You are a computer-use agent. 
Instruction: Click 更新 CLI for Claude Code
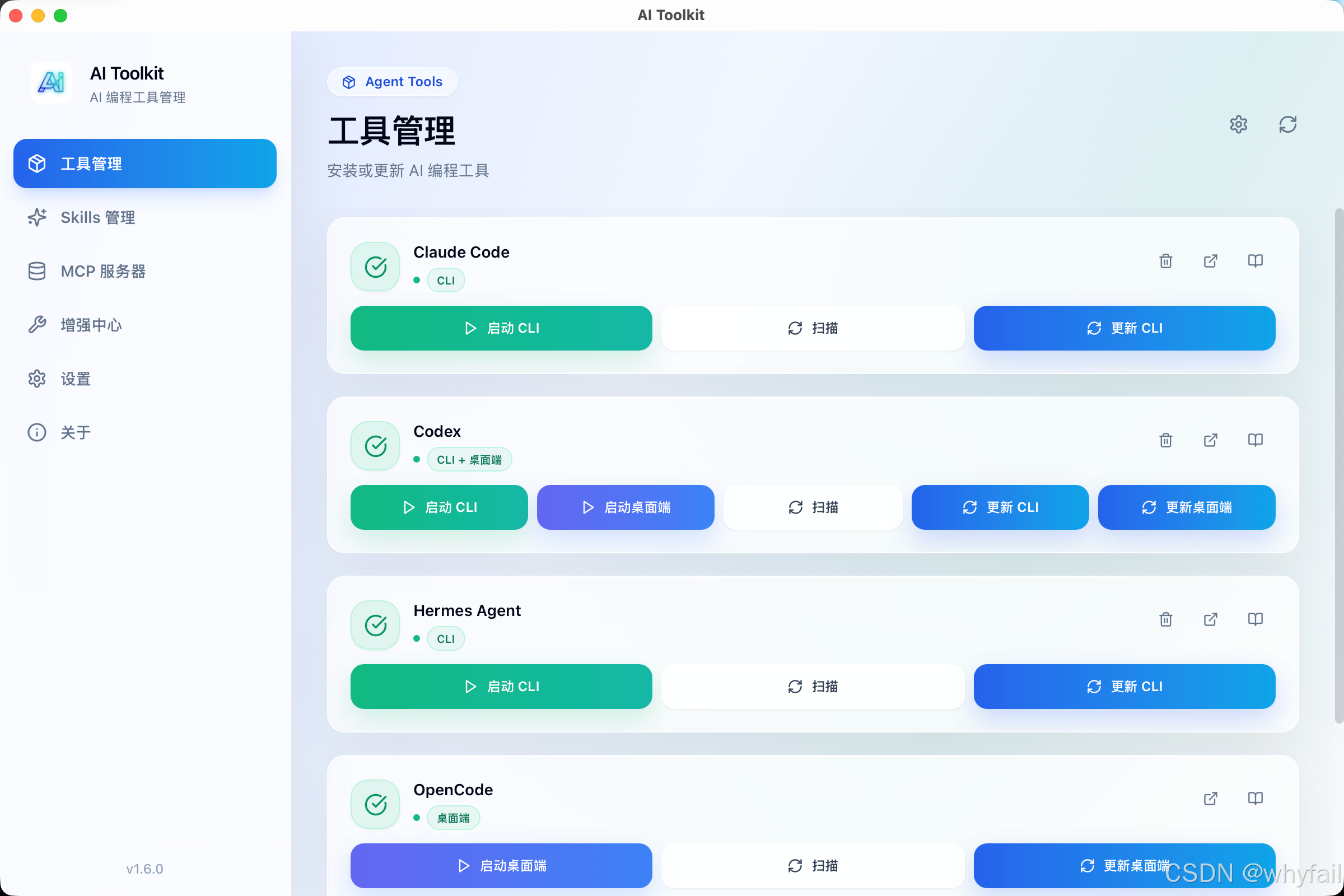click(x=1124, y=328)
